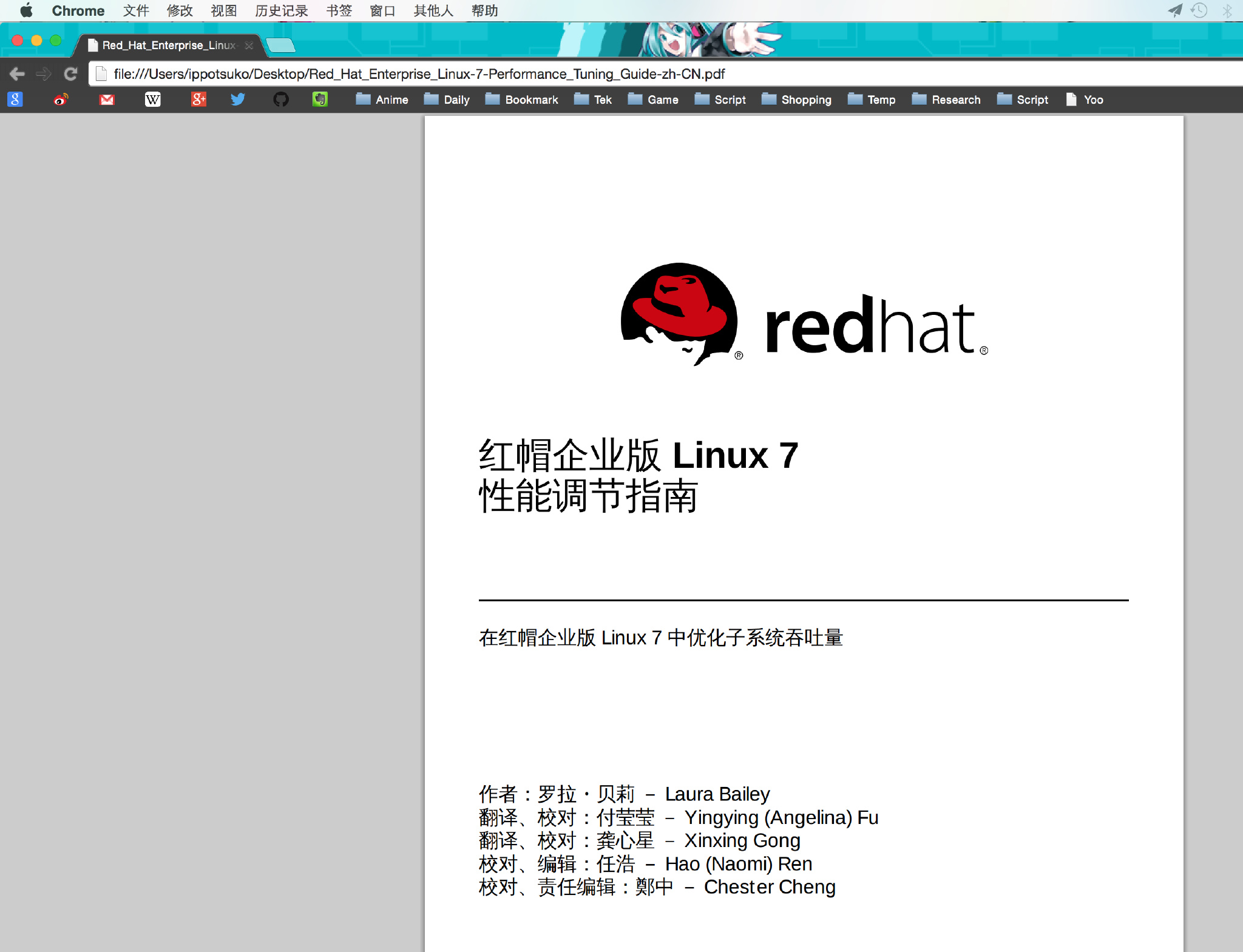Open the Weibo bookmark icon
The image size is (1243, 952).
61,100
